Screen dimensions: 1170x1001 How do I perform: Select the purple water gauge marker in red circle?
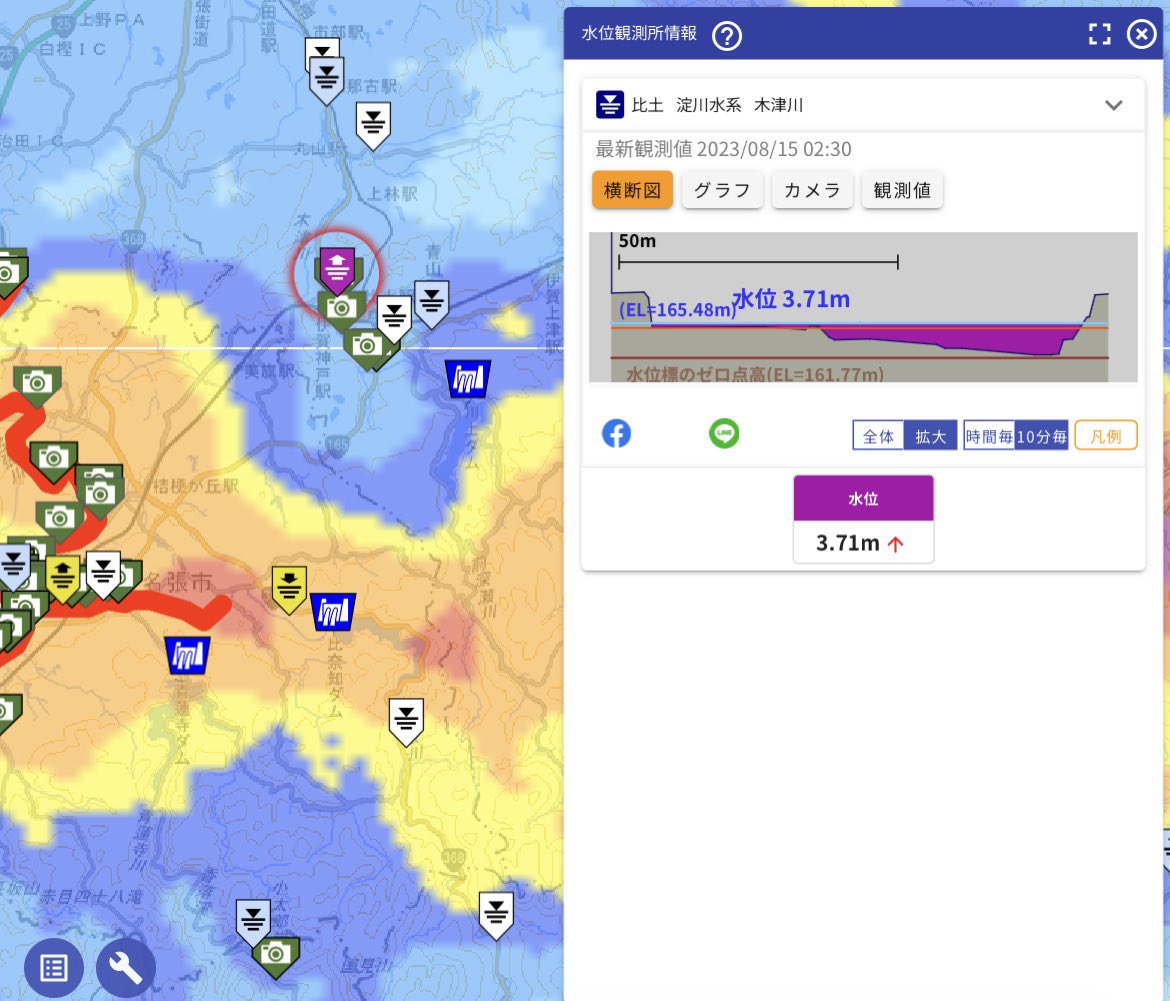[337, 271]
